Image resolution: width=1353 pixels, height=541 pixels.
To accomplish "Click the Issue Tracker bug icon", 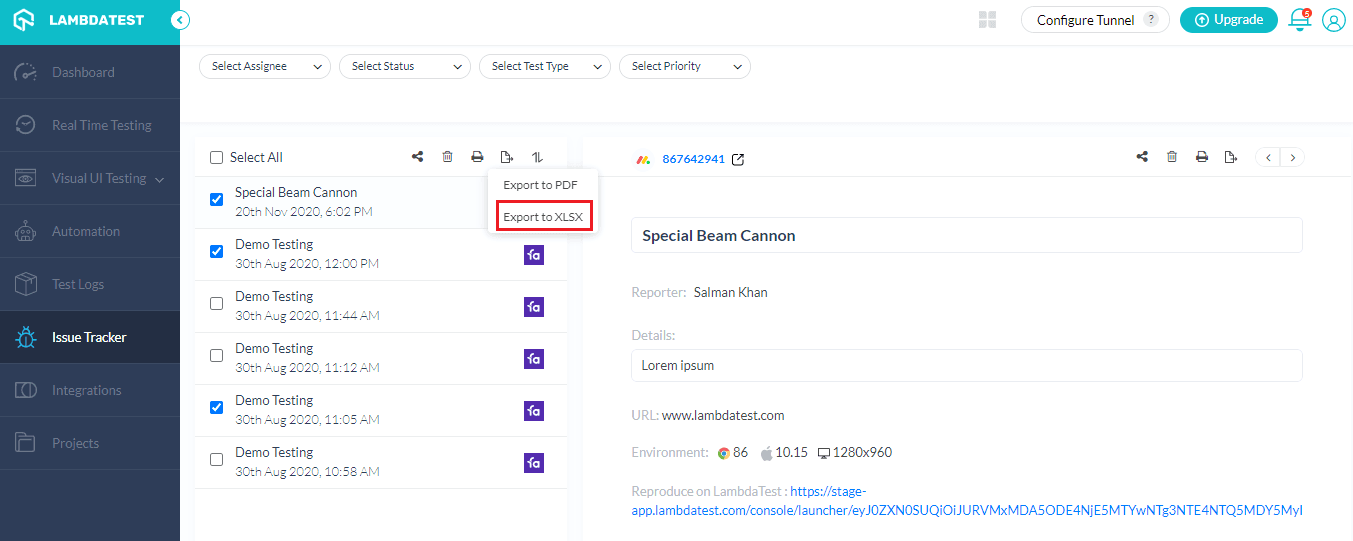I will tap(26, 337).
